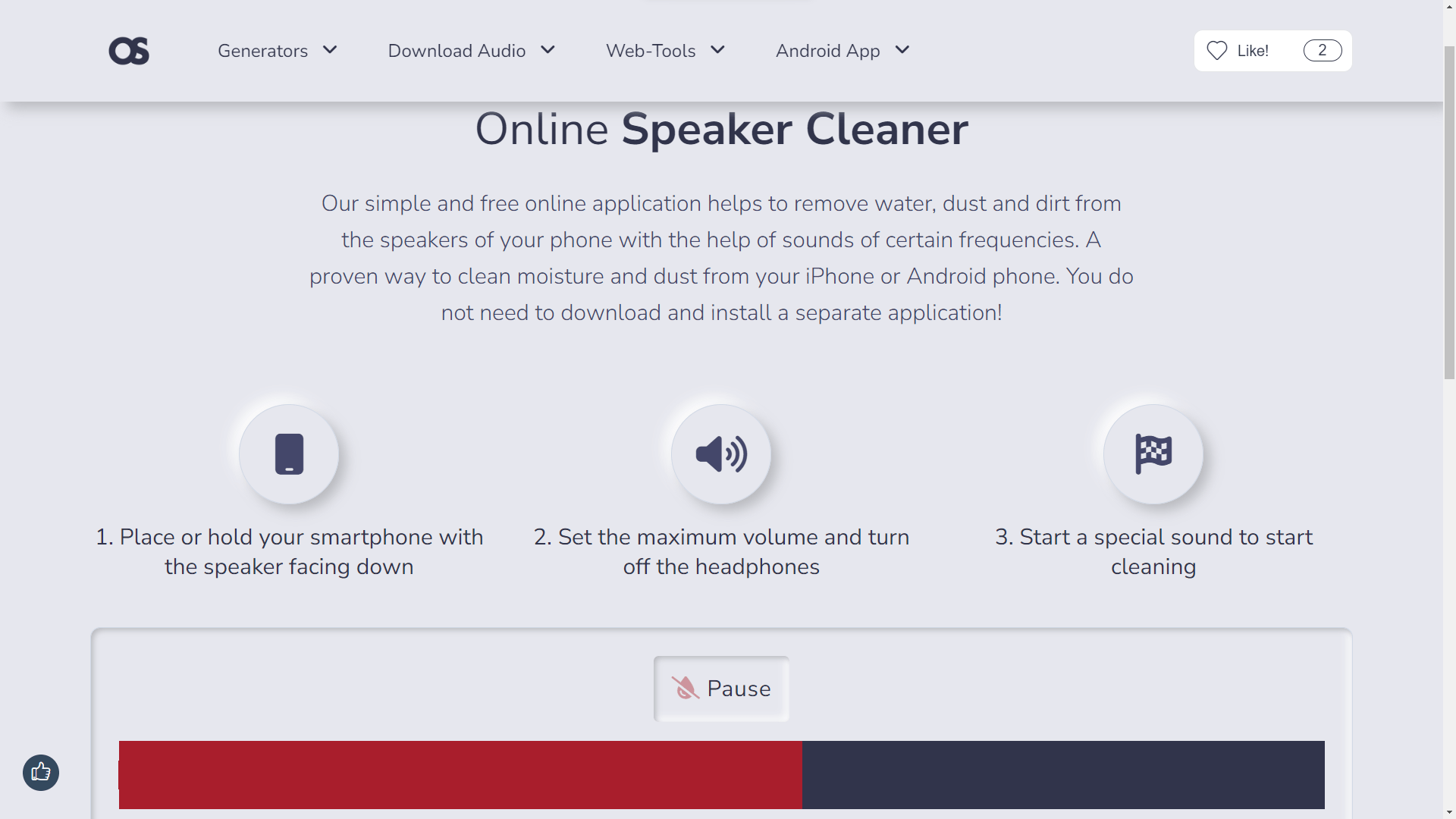This screenshot has height=819, width=1456.
Task: Select the Generators menu item
Action: click(262, 51)
